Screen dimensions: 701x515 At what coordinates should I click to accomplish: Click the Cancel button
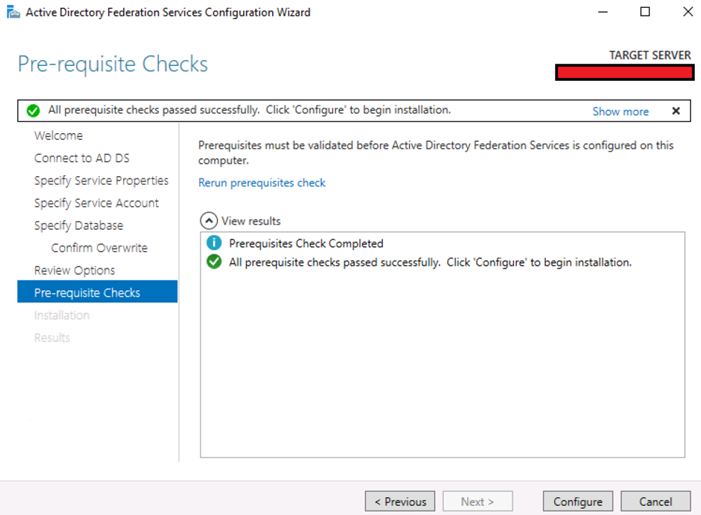(655, 502)
